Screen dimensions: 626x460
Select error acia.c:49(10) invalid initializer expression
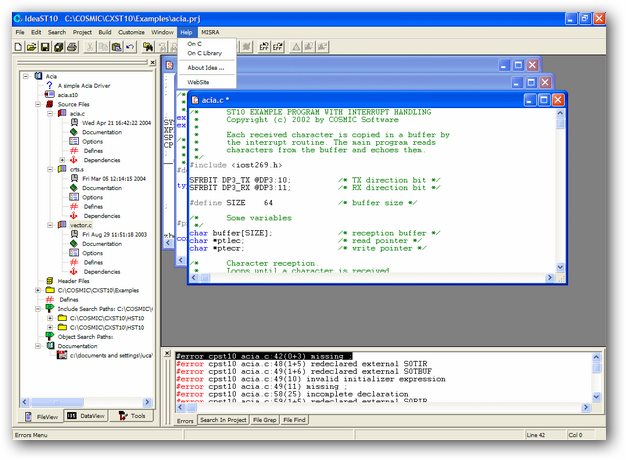point(311,379)
